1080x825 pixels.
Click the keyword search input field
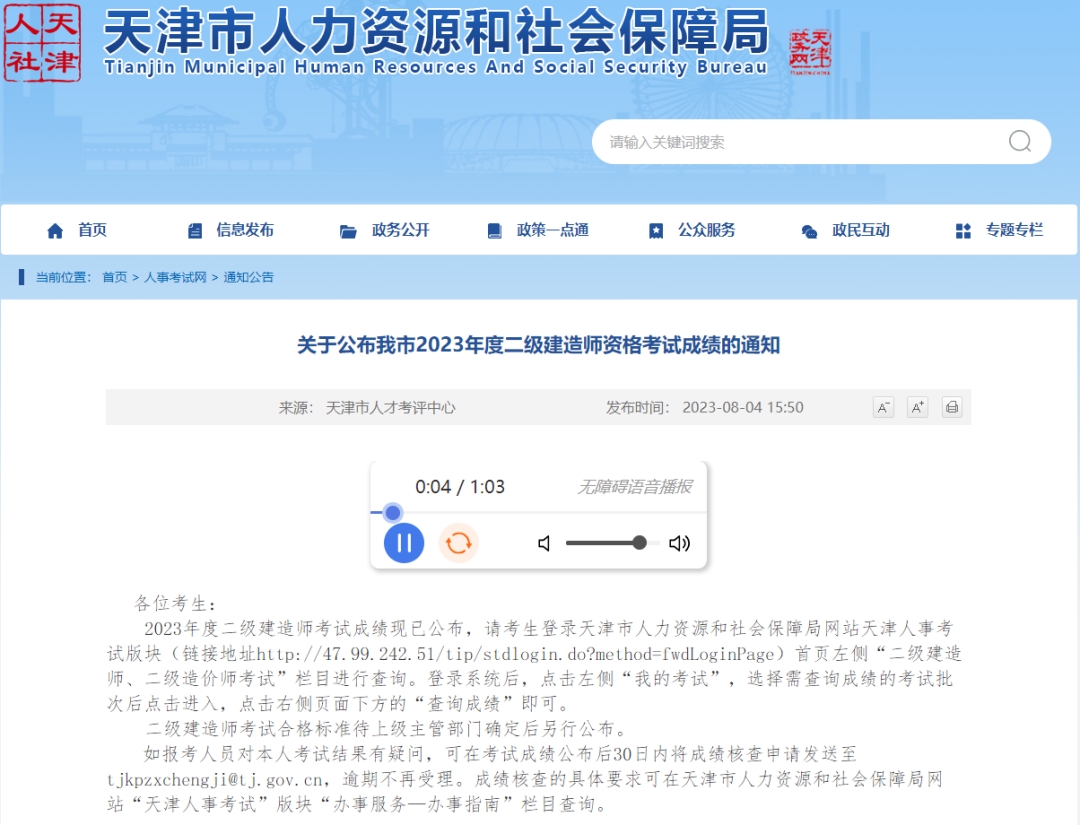(x=799, y=142)
